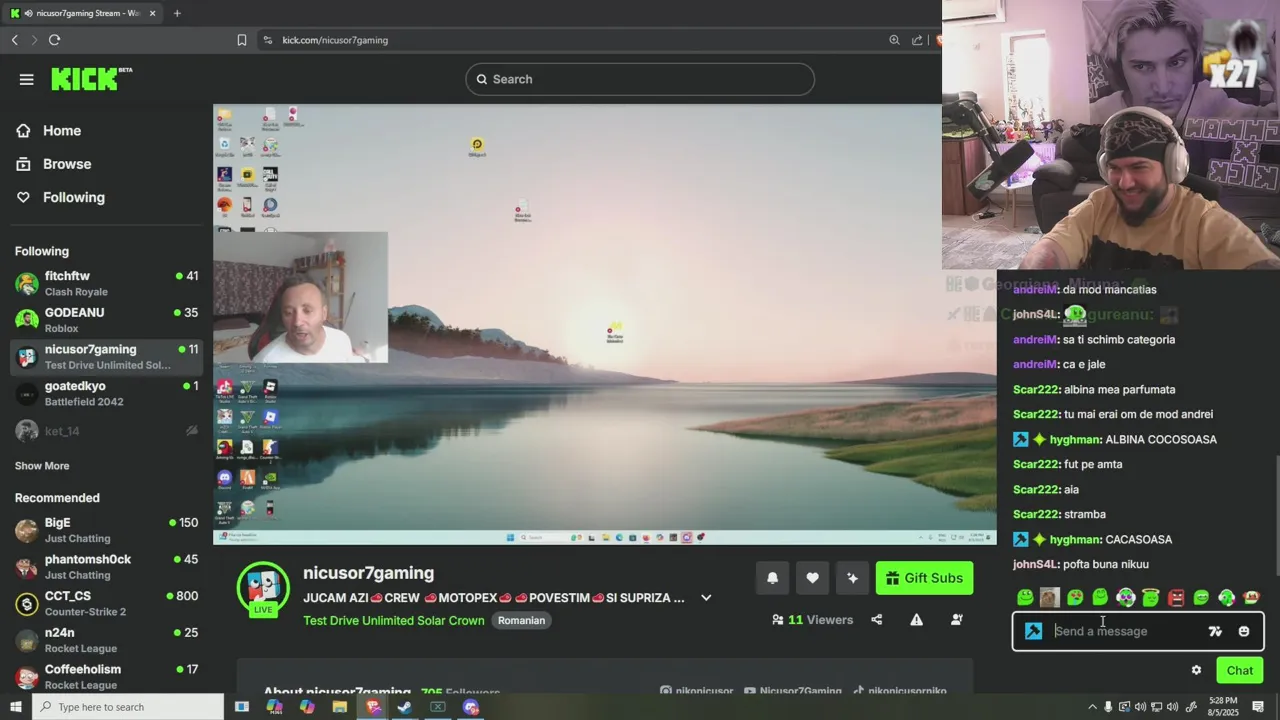Open the emoji picker smiley
This screenshot has width=1280, height=720.
1244,631
